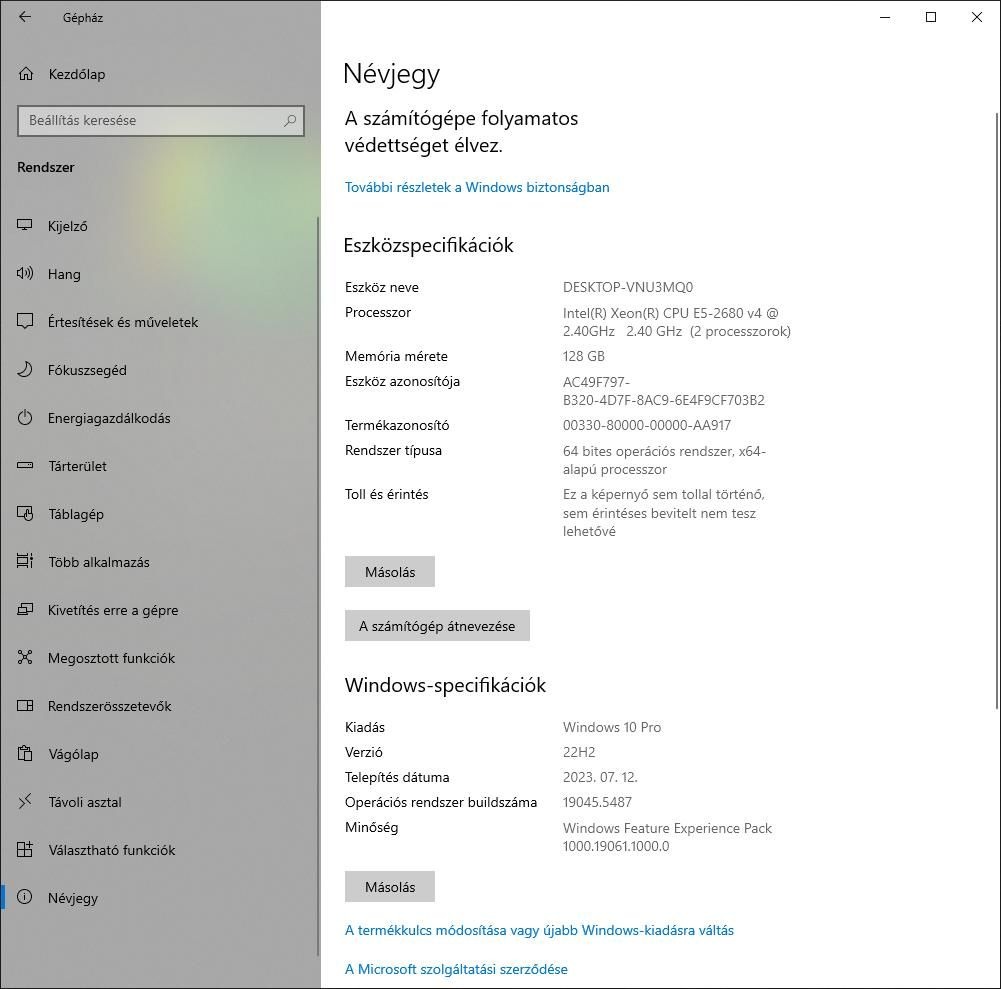Click the Több alkalmazás icon
1001x989 pixels.
[x=25, y=561]
